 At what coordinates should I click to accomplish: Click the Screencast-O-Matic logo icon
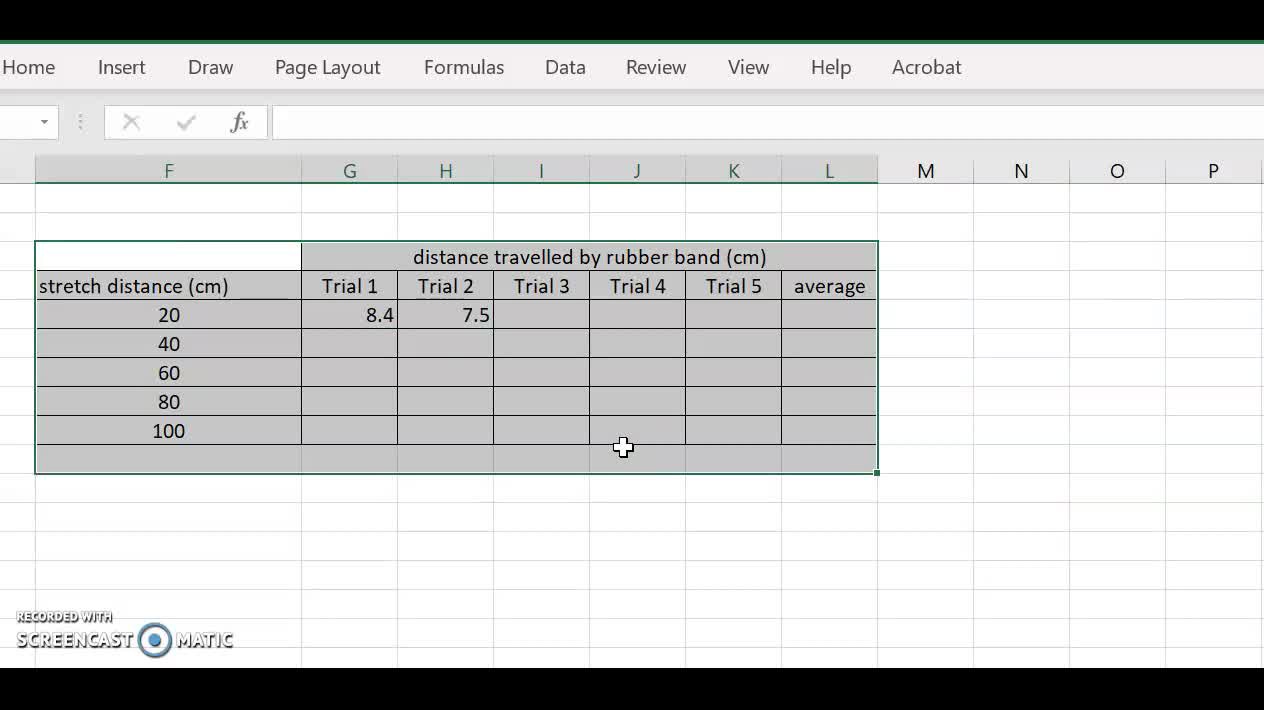[155, 640]
